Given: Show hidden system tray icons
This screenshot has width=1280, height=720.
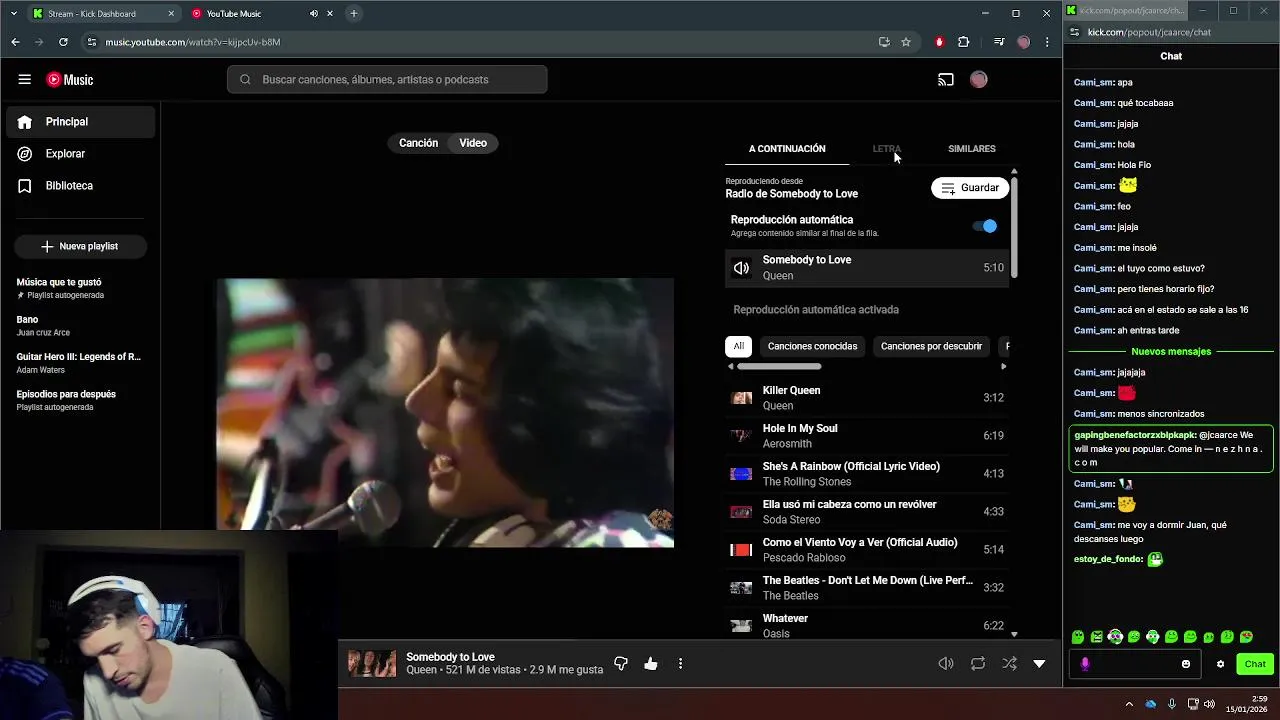Looking at the screenshot, I should [1129, 704].
